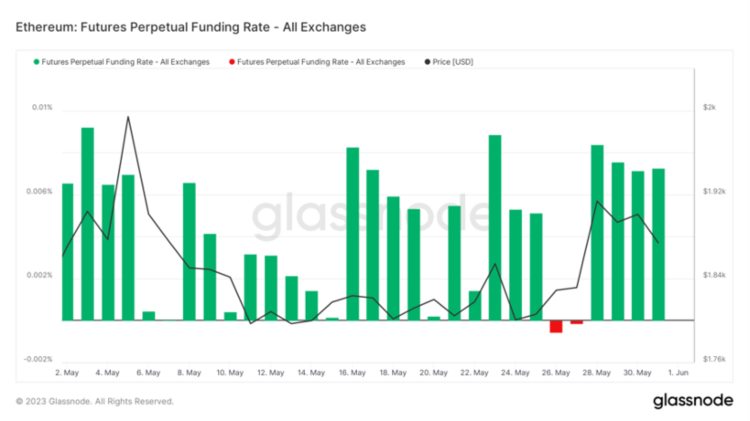Click the '$2k' right axis label
Screen dimensions: 750x421
709,108
